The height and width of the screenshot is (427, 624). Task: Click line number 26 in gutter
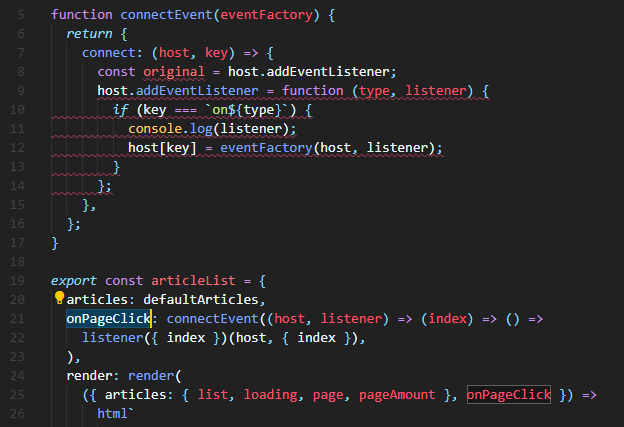(17, 414)
